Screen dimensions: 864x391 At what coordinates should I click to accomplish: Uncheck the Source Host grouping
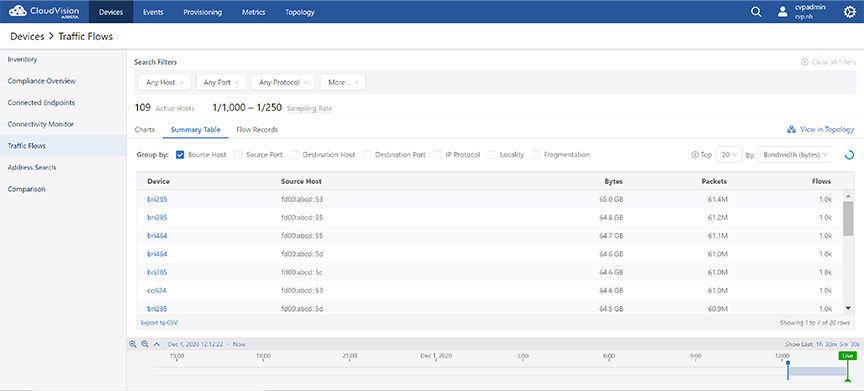180,155
